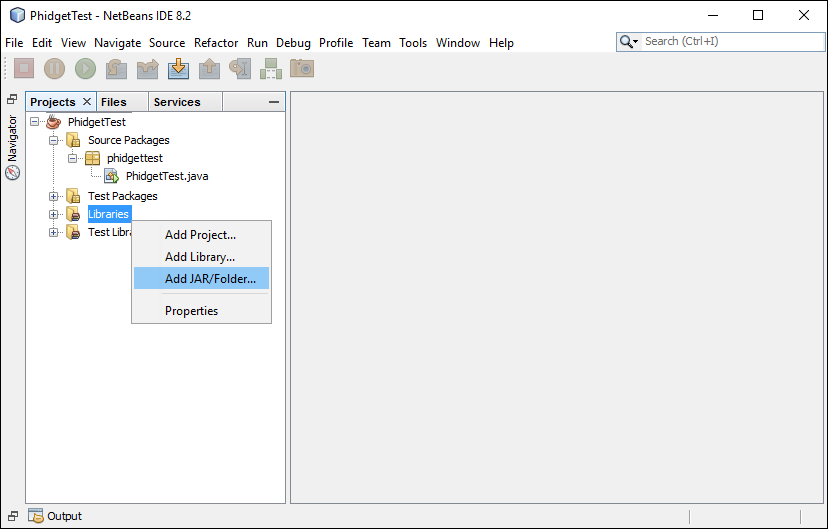Close the Projects tab

click(x=87, y=101)
